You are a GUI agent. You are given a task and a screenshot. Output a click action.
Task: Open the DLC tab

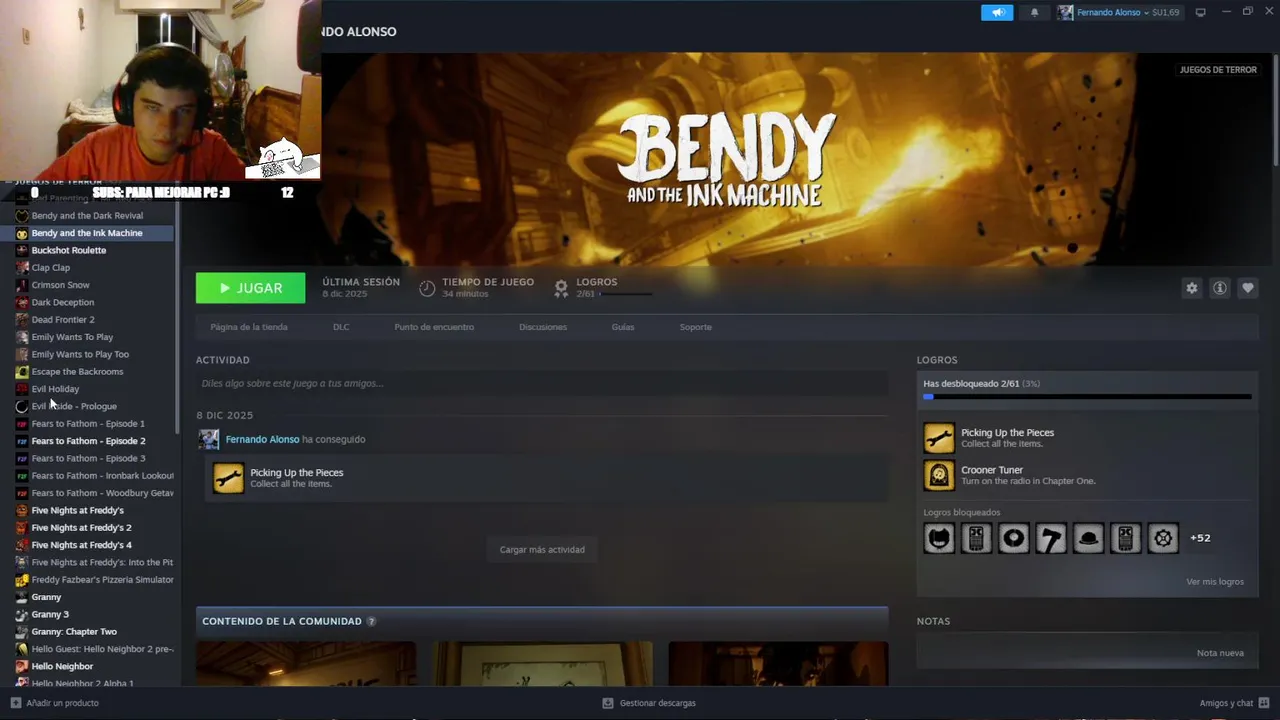341,327
